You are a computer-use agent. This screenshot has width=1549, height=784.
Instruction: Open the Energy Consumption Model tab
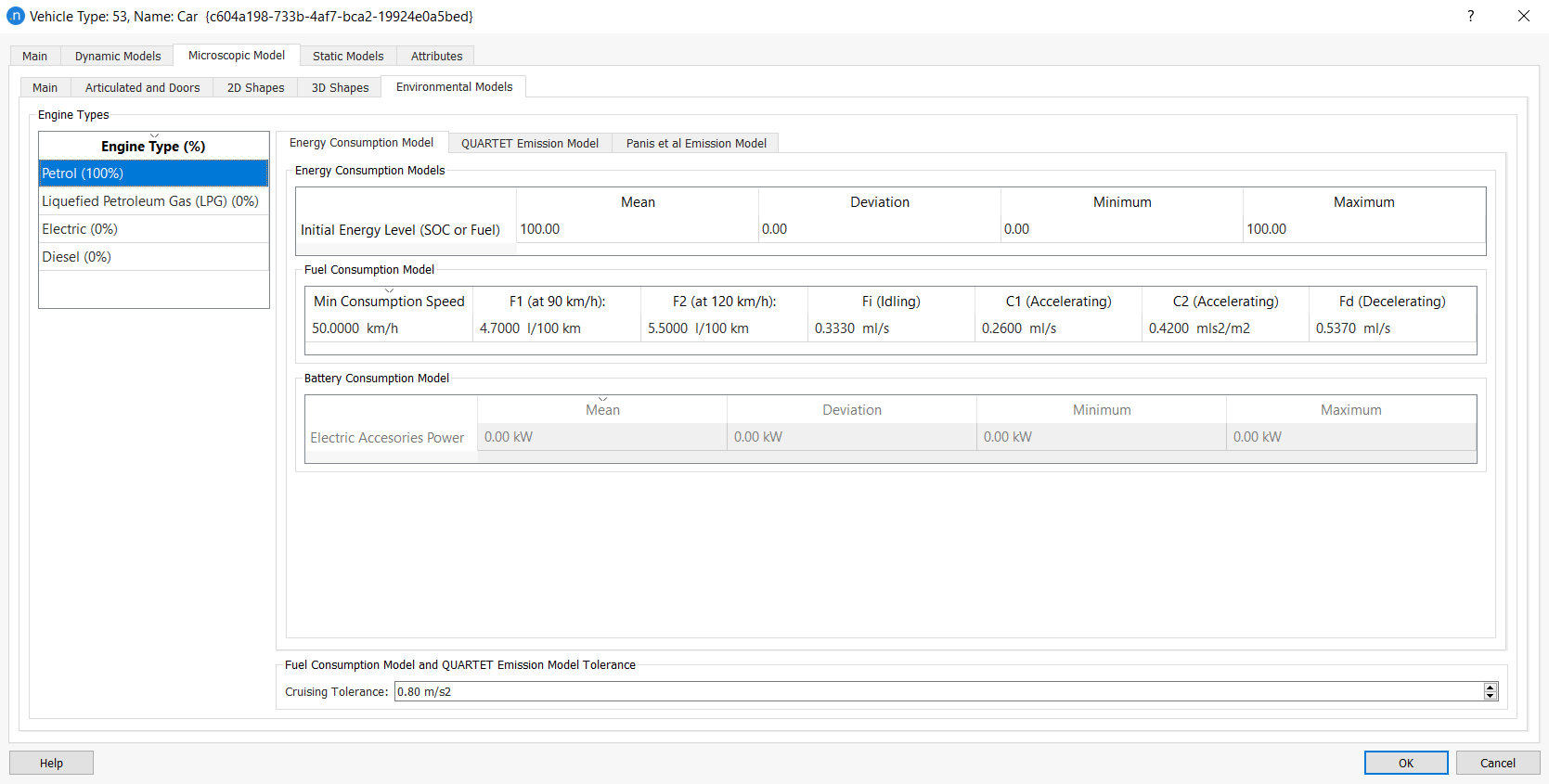pyautogui.click(x=362, y=142)
